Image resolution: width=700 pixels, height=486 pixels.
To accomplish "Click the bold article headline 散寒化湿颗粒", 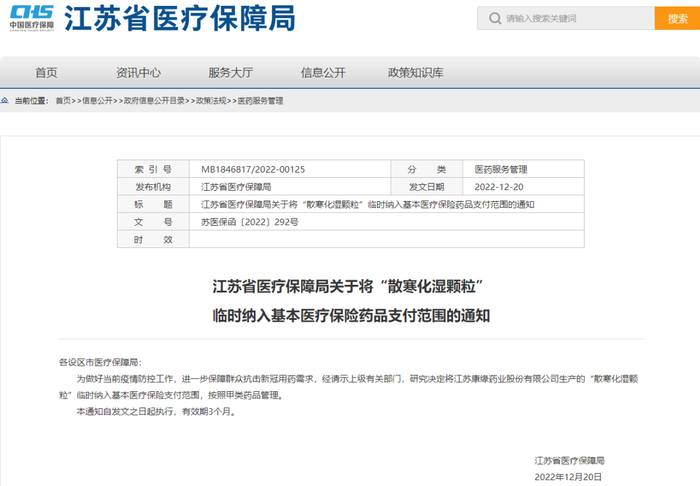I will click(x=348, y=287).
